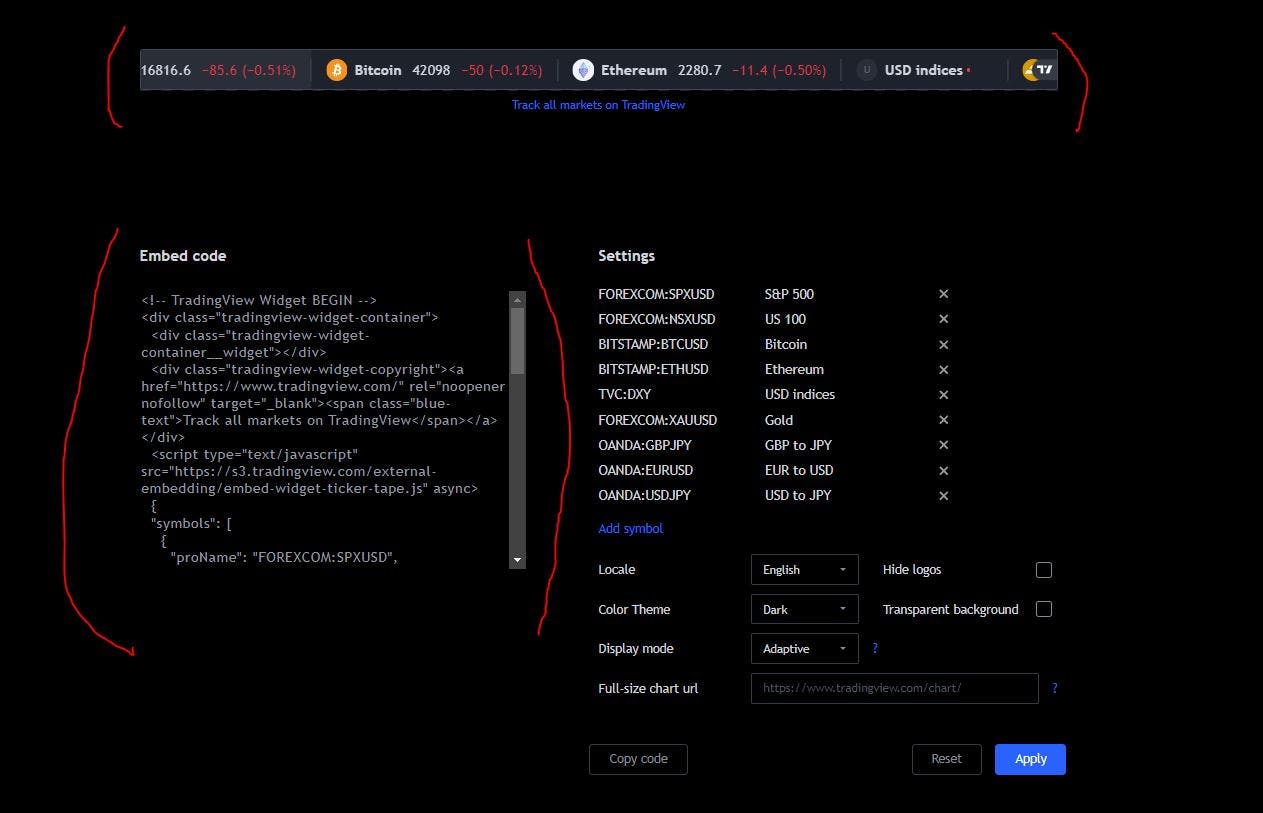Screen dimensions: 1263x813
Task: Click the OANDA:GBPJPY symbol name
Action: 645,445
